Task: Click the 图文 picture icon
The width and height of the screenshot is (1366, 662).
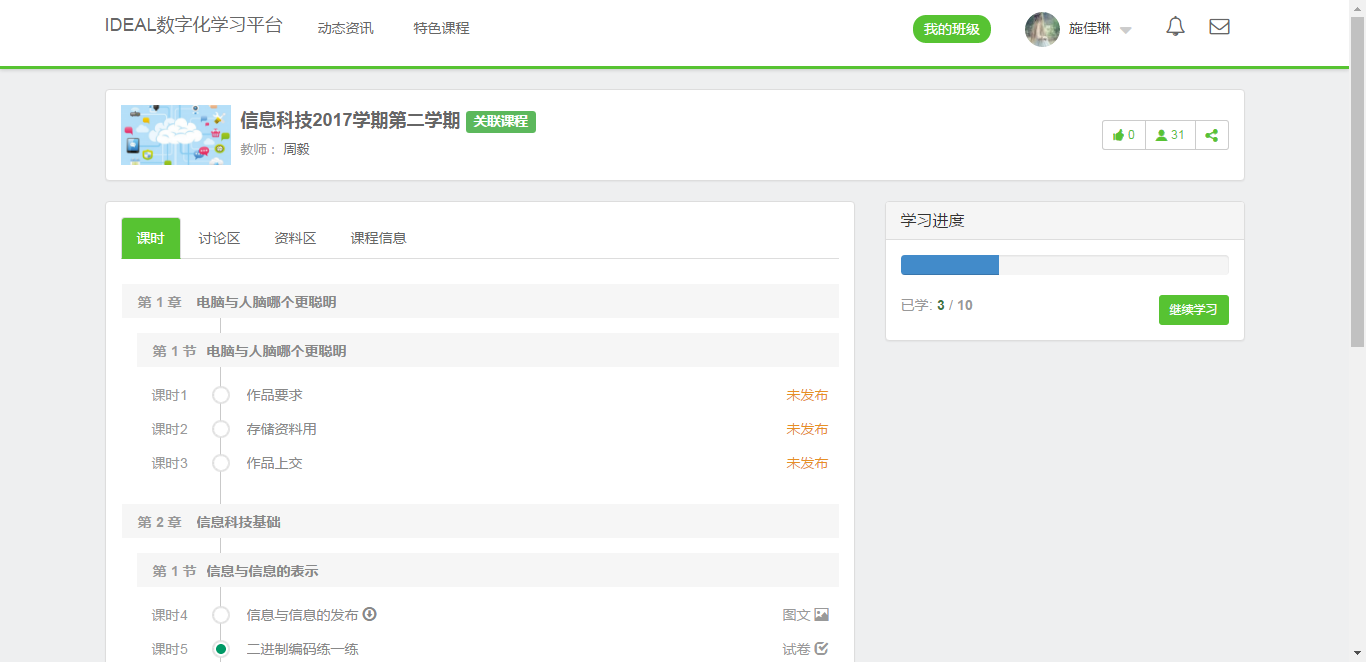Action: pyautogui.click(x=821, y=615)
